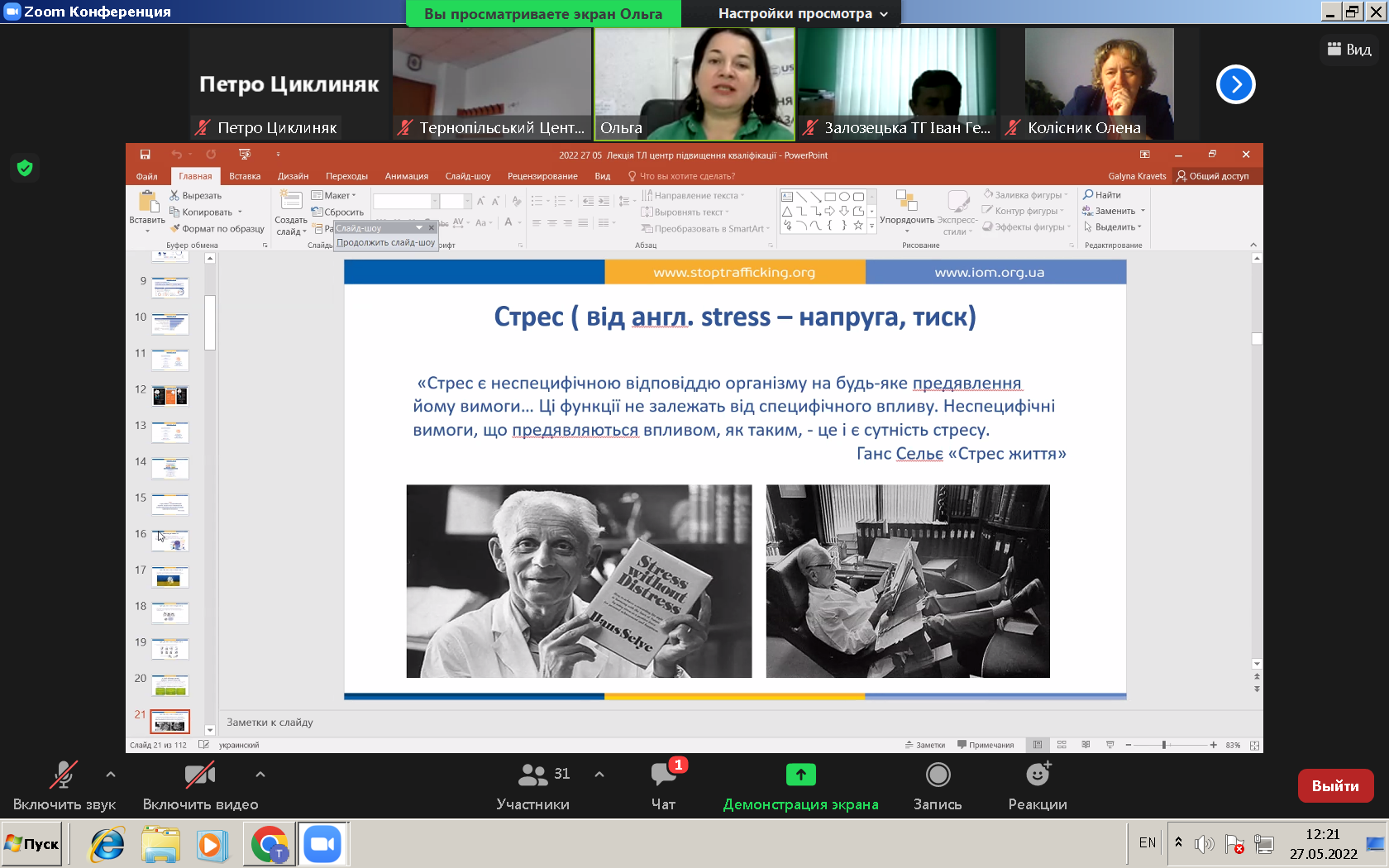Expand video options arrow next to Включить видео
The width and height of the screenshot is (1389, 868).
(260, 775)
